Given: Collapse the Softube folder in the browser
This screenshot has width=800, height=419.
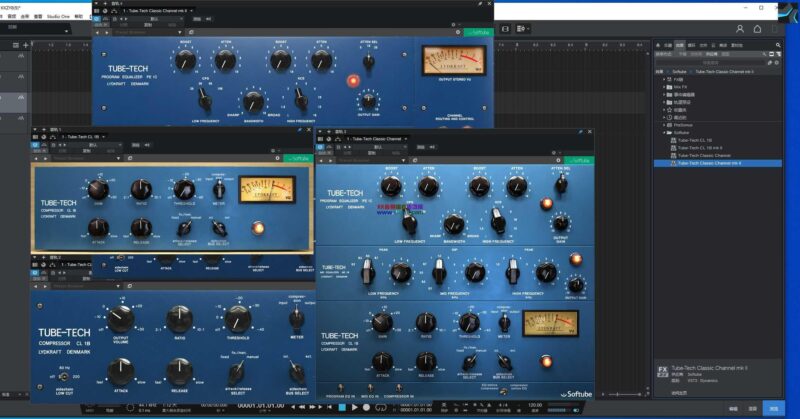Looking at the screenshot, I should click(x=664, y=133).
